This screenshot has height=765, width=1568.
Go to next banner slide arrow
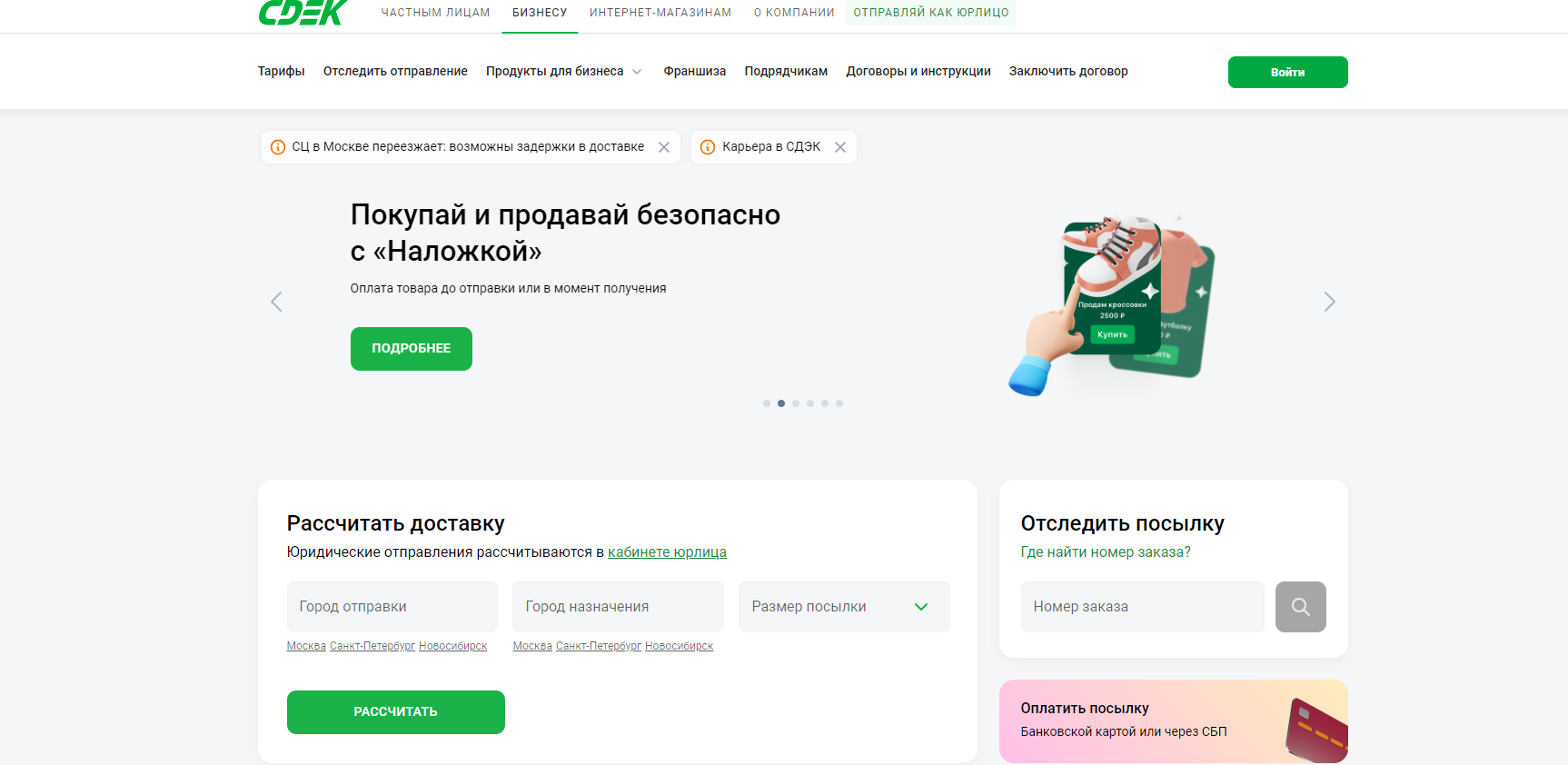point(1329,302)
